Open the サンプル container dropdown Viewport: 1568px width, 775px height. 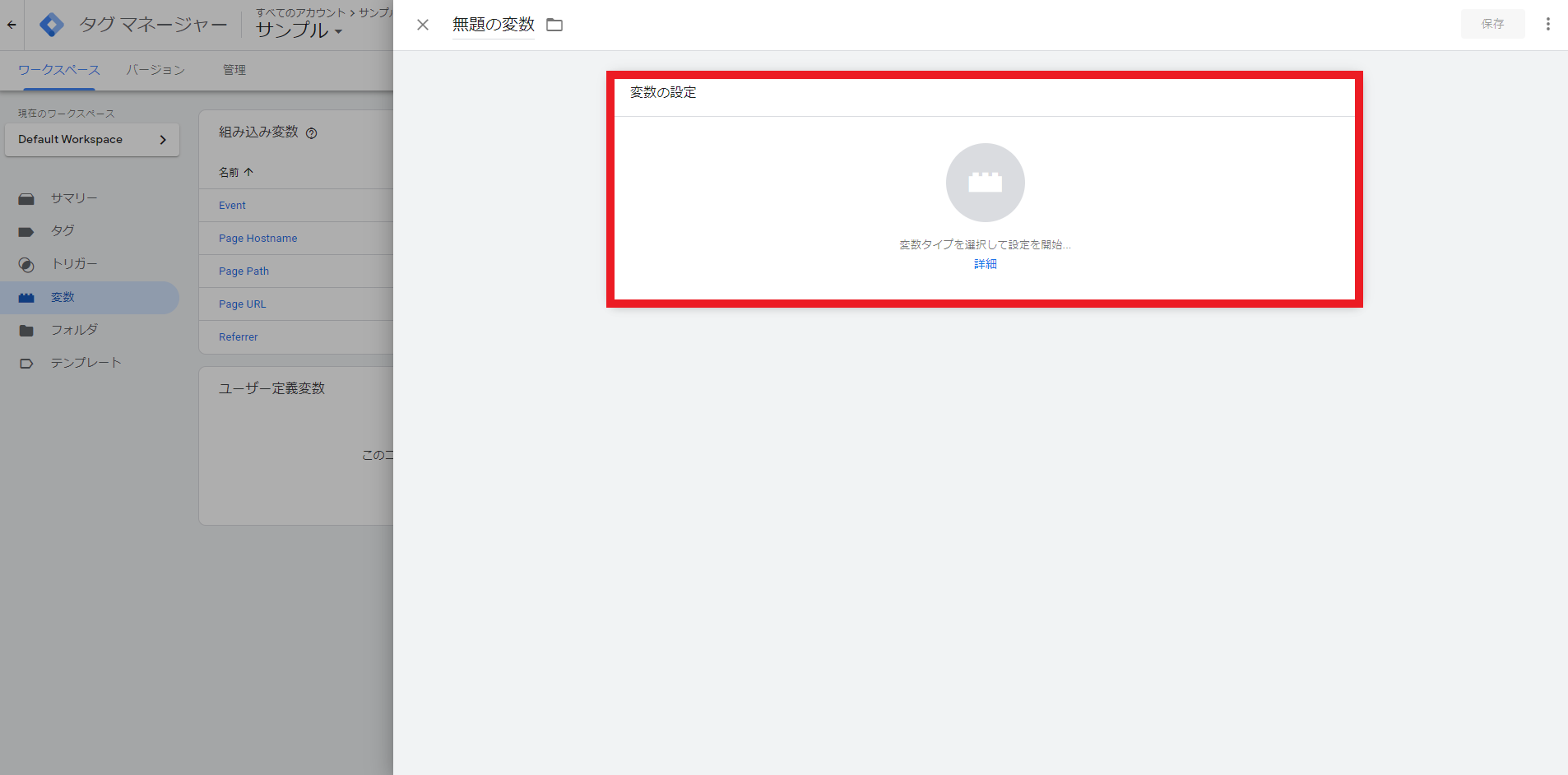click(x=299, y=30)
